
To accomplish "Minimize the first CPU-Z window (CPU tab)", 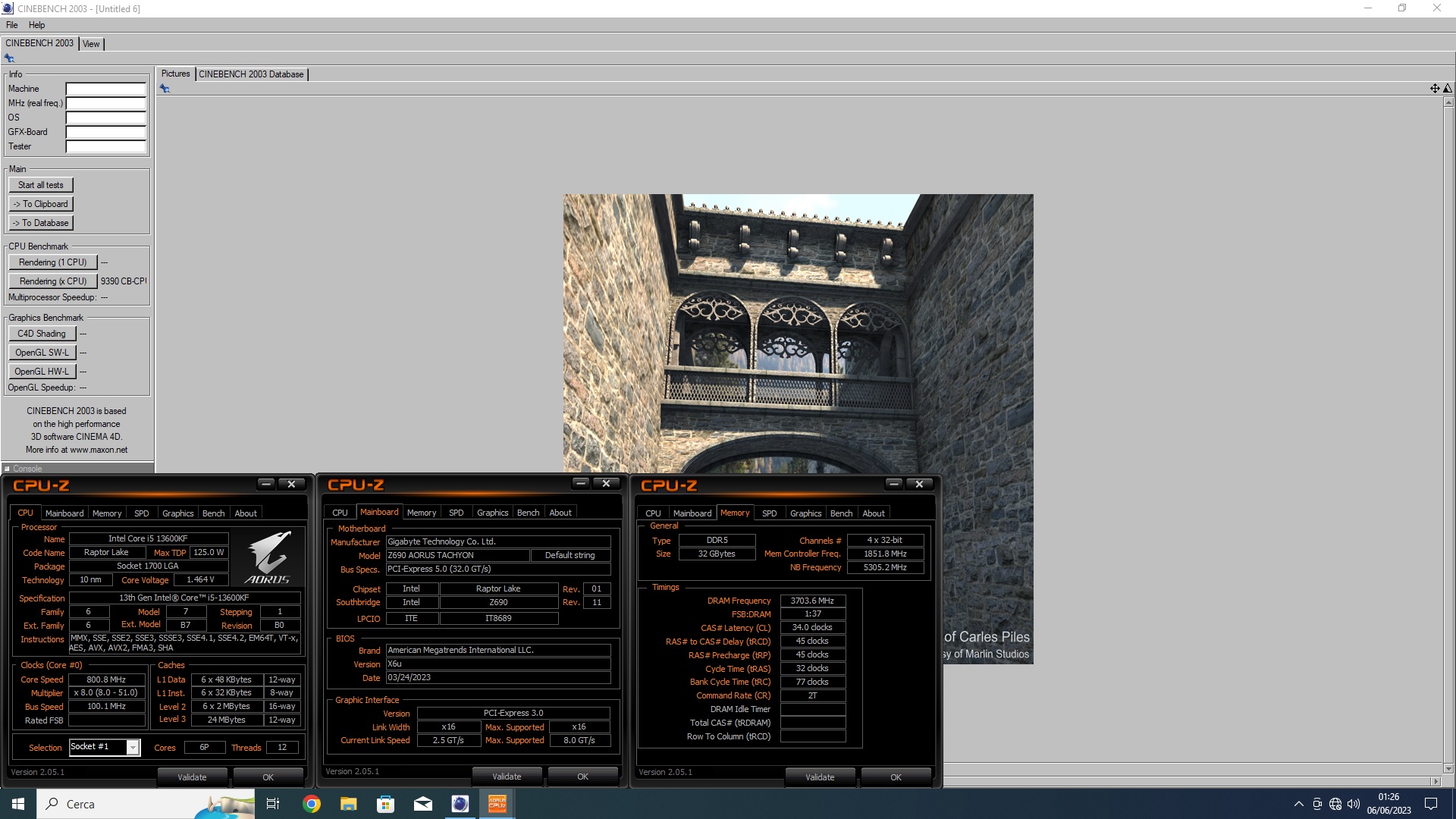I will (266, 484).
